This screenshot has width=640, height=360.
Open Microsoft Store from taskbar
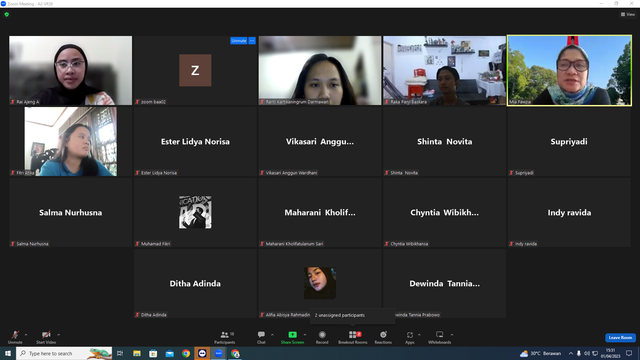pos(153,353)
